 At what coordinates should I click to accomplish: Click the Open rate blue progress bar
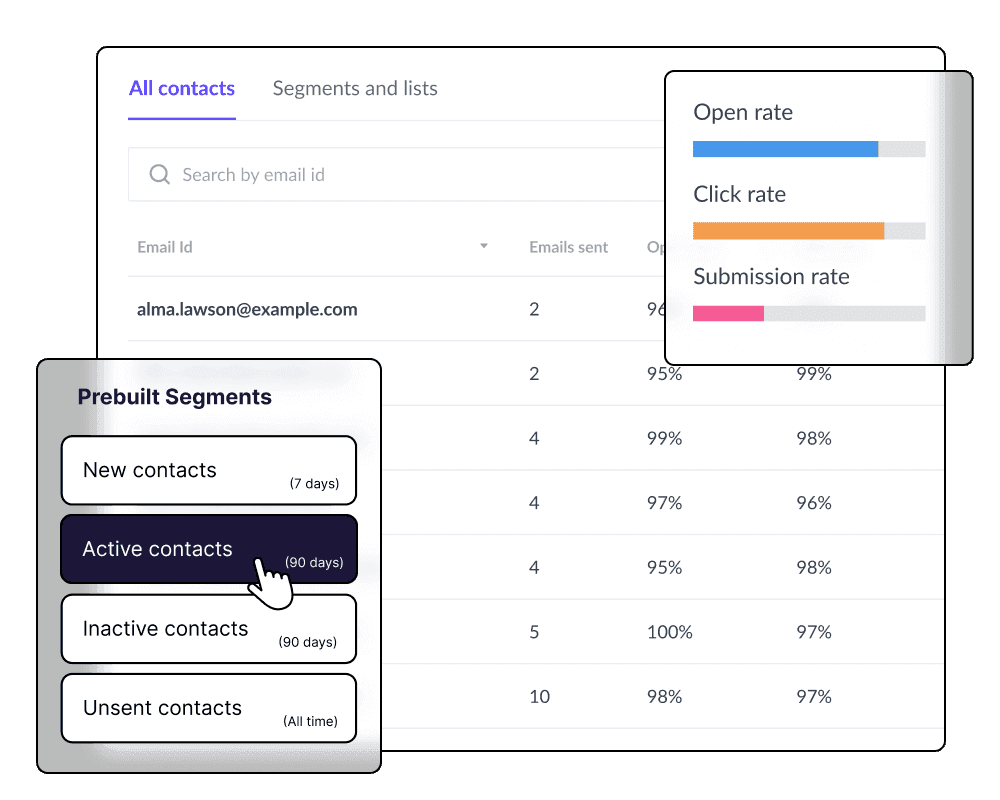click(x=785, y=149)
